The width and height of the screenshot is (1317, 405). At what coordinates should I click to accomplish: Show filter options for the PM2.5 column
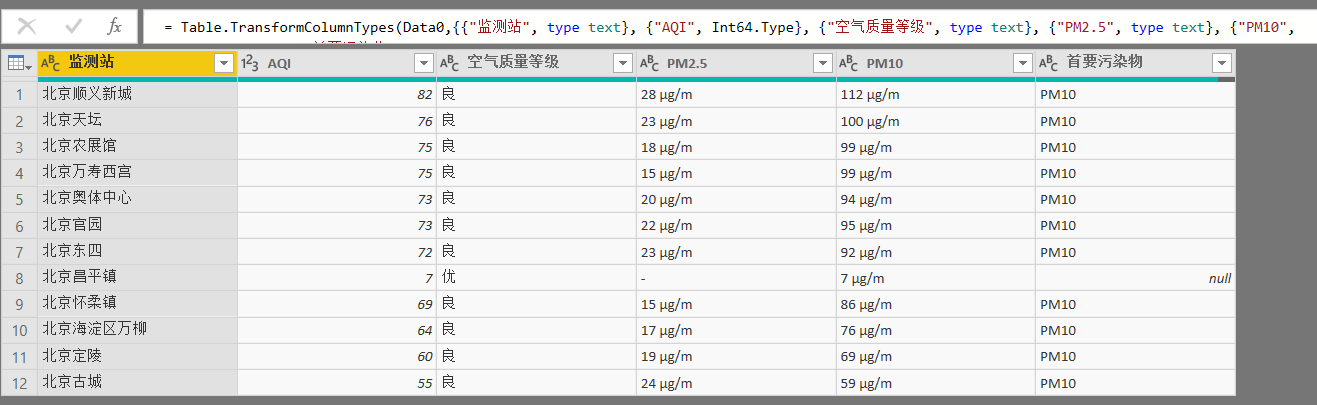(822, 64)
